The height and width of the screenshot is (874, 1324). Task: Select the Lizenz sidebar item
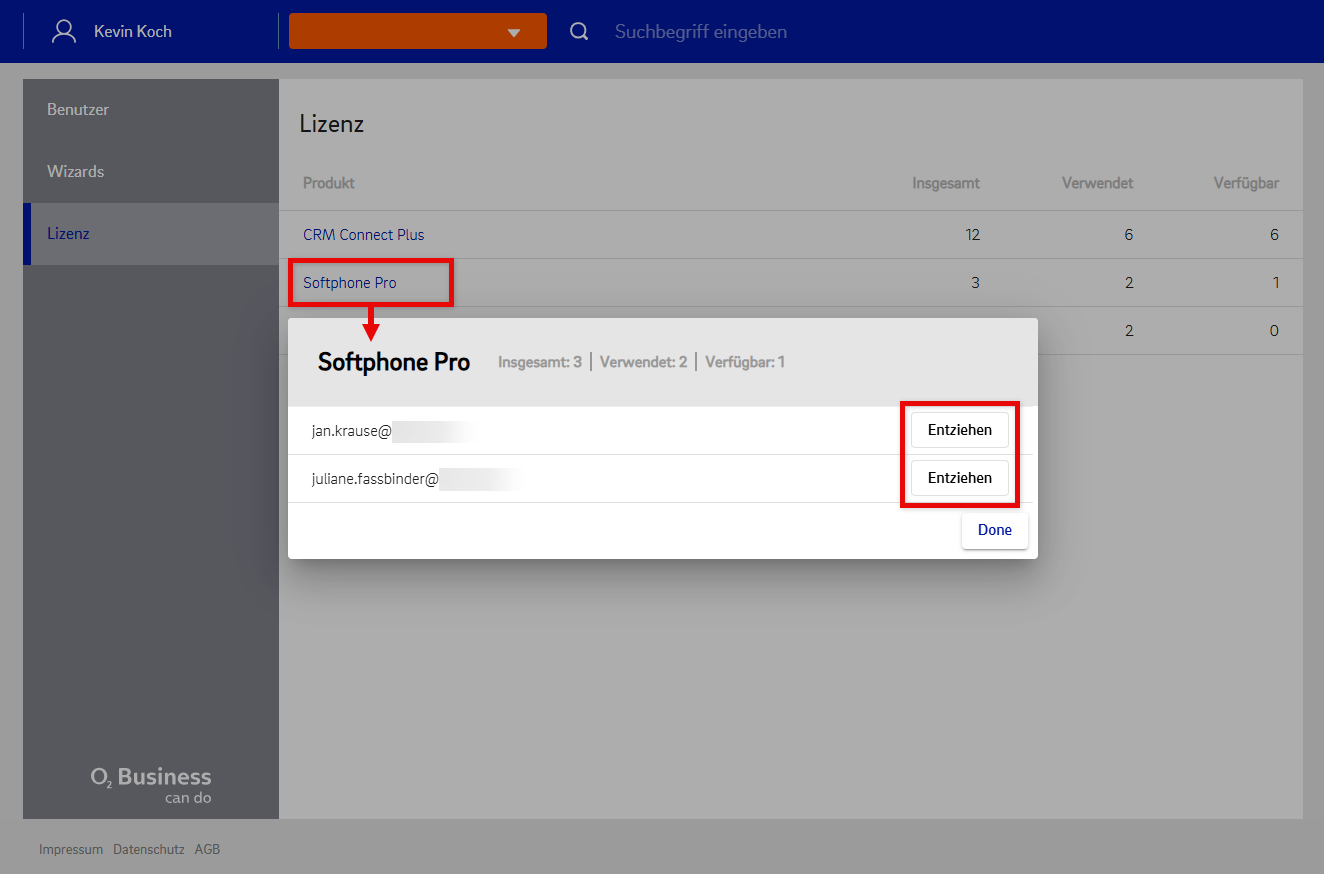pos(68,233)
